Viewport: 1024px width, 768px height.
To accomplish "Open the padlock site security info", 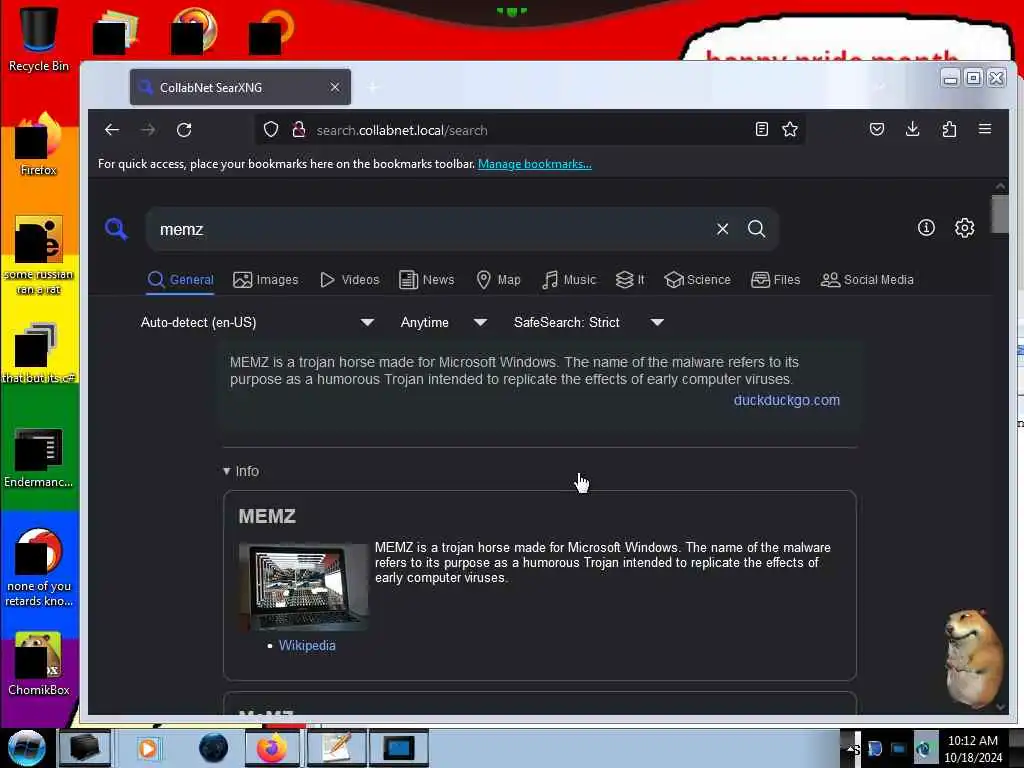I will coord(298,129).
